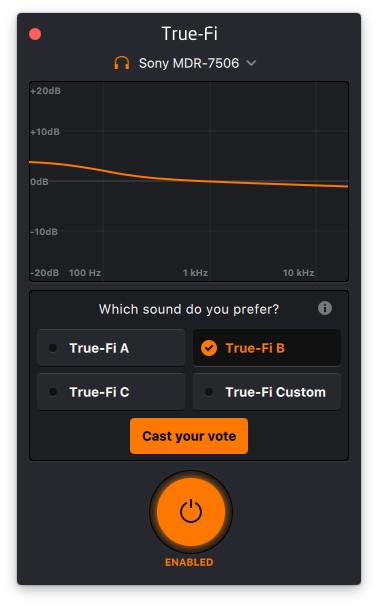Click the Which sound do you prefer heading
The image size is (378, 606).
[189, 309]
